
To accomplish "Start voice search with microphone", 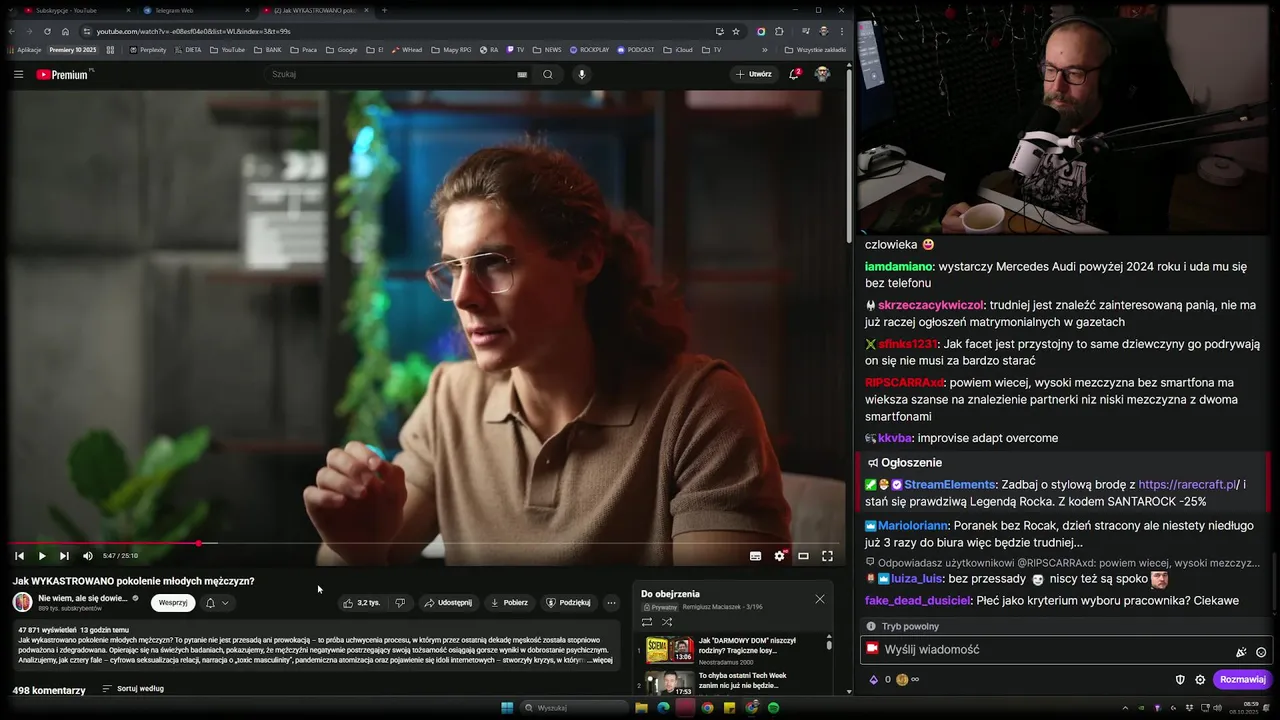I will tap(581, 74).
